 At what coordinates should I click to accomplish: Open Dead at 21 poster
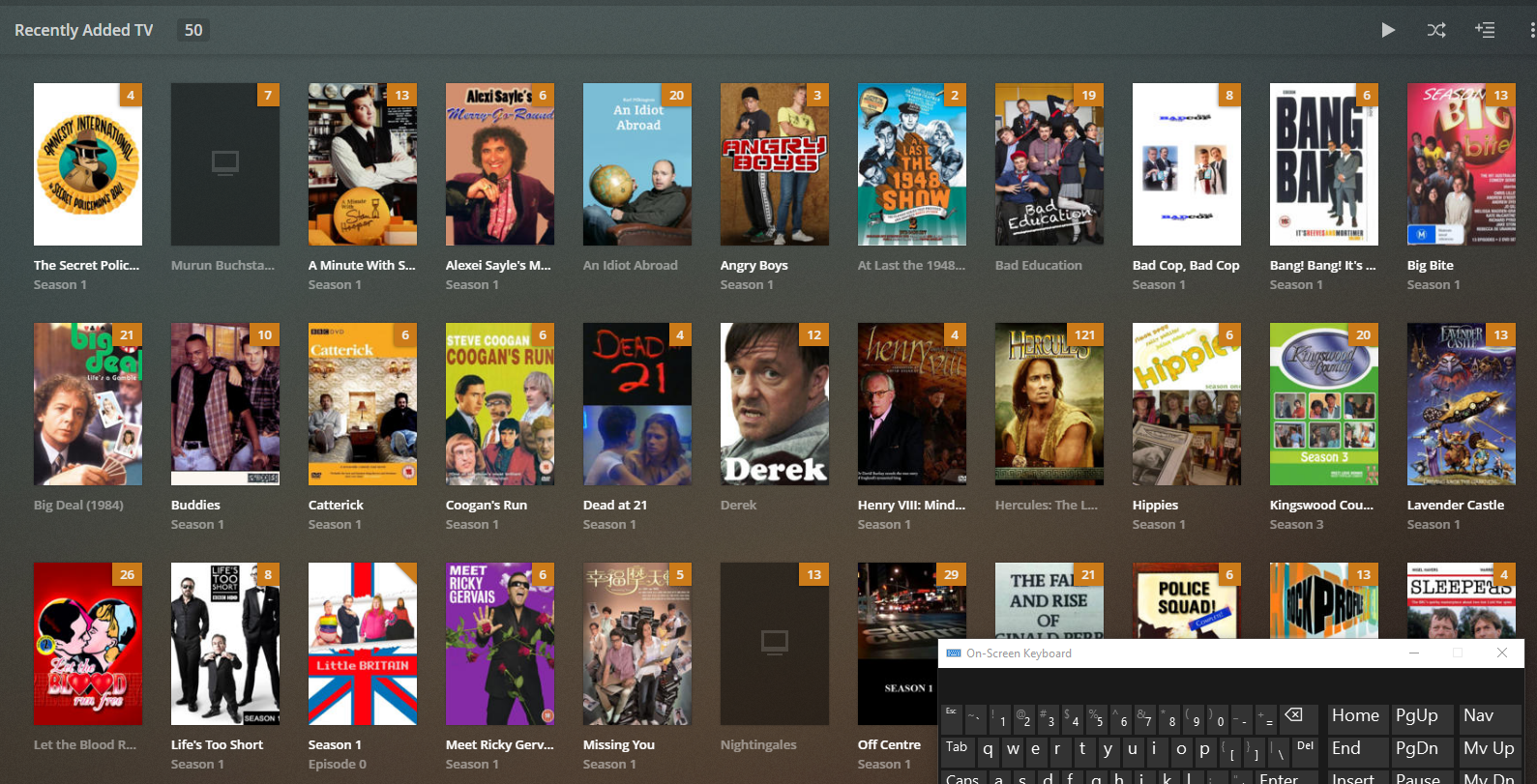[637, 404]
